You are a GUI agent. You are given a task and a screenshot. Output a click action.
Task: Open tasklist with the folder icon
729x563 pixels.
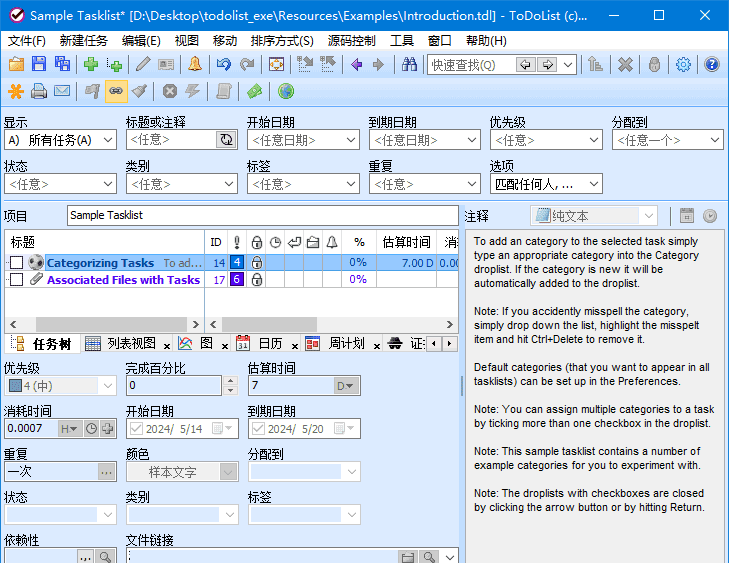tap(16, 64)
